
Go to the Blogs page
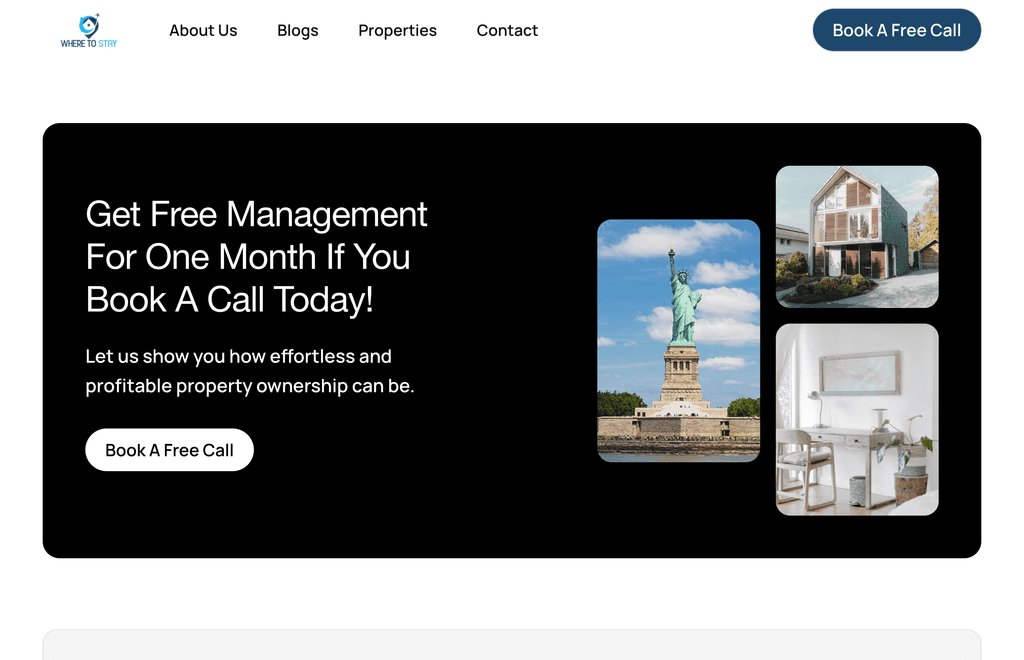[x=298, y=31]
